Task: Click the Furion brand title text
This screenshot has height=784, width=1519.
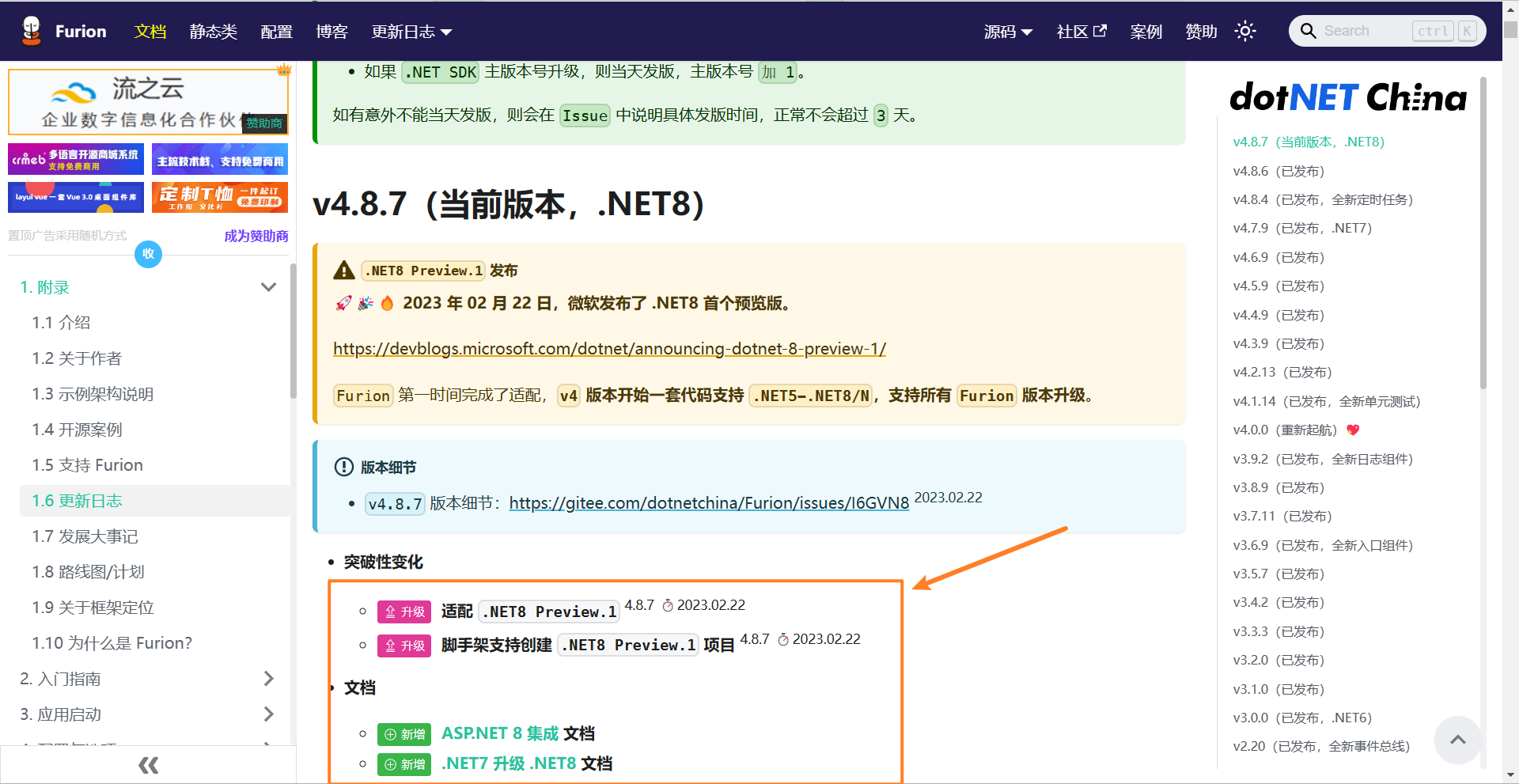Action: click(x=81, y=31)
